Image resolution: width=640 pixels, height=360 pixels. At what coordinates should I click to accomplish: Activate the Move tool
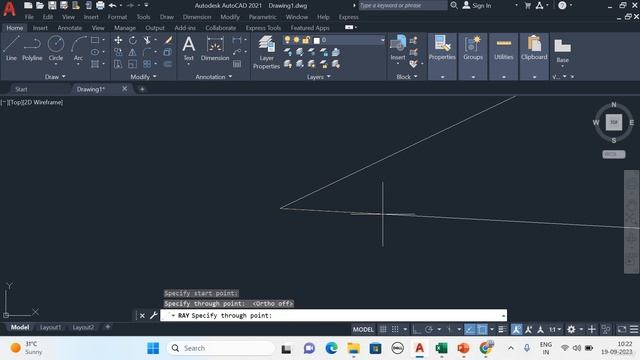point(118,40)
